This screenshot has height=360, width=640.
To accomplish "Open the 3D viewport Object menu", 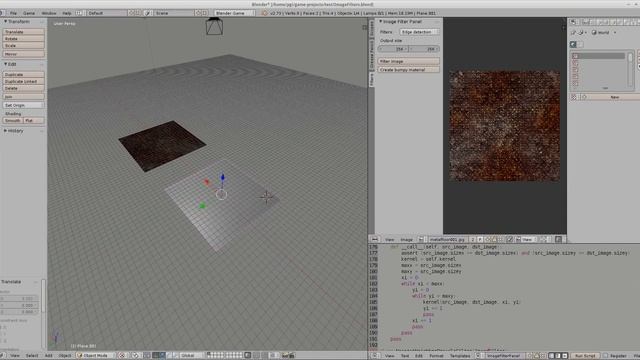I will click(64, 356).
